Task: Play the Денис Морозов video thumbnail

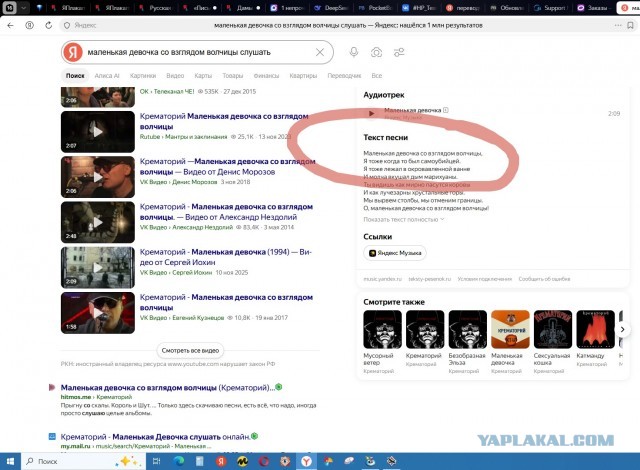Action: coord(98,177)
